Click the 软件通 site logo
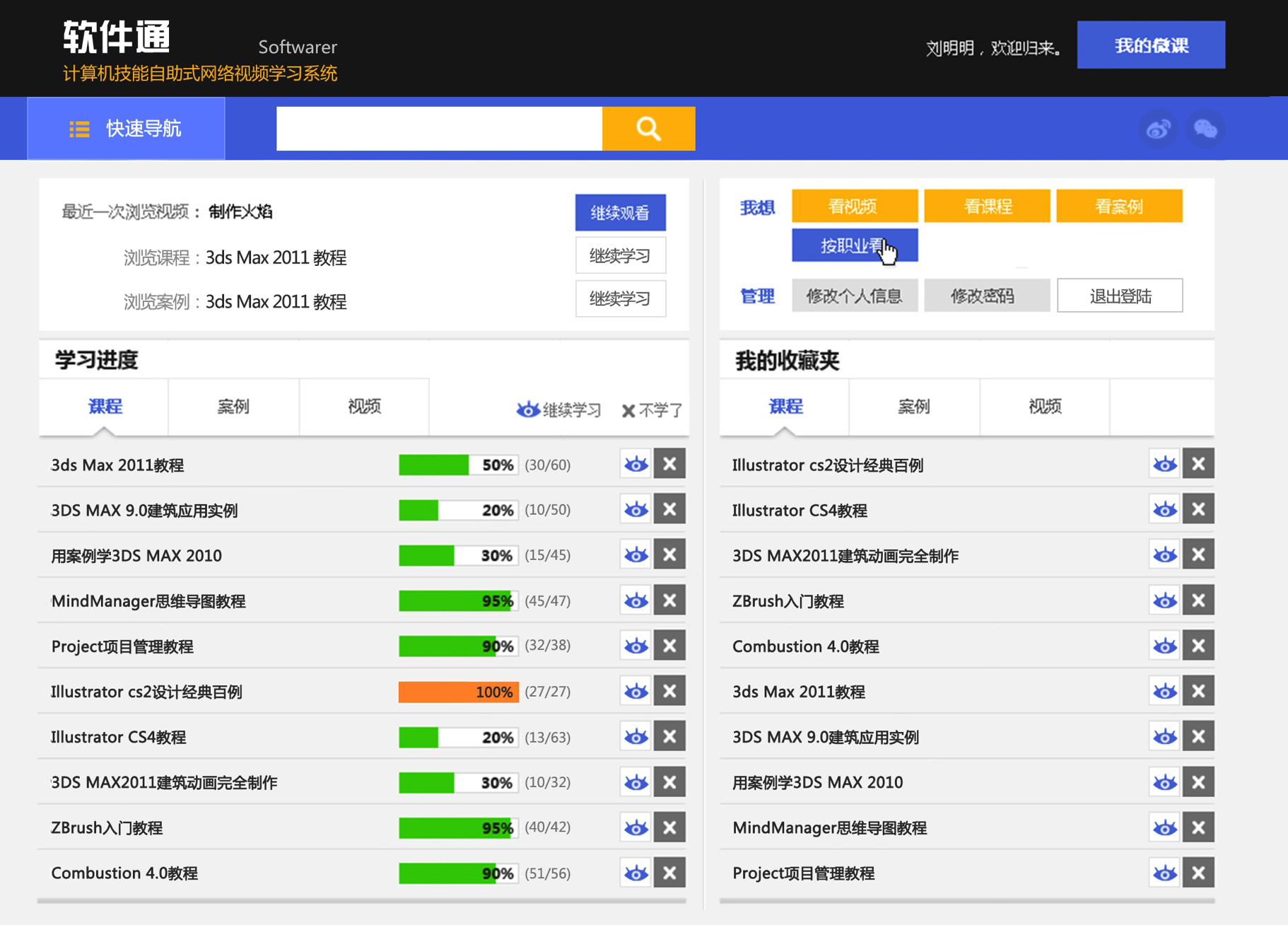1288x925 pixels. click(117, 37)
